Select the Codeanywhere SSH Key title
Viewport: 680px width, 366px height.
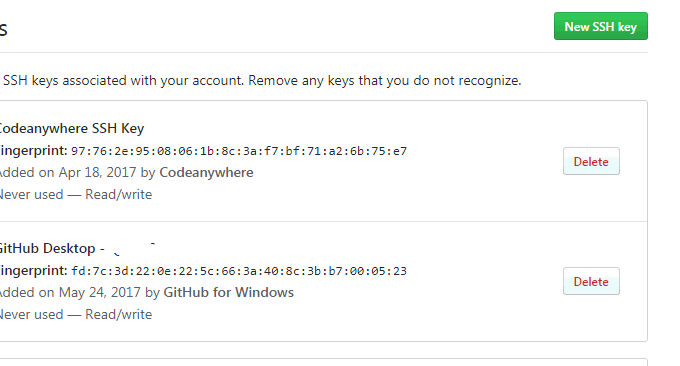72,128
